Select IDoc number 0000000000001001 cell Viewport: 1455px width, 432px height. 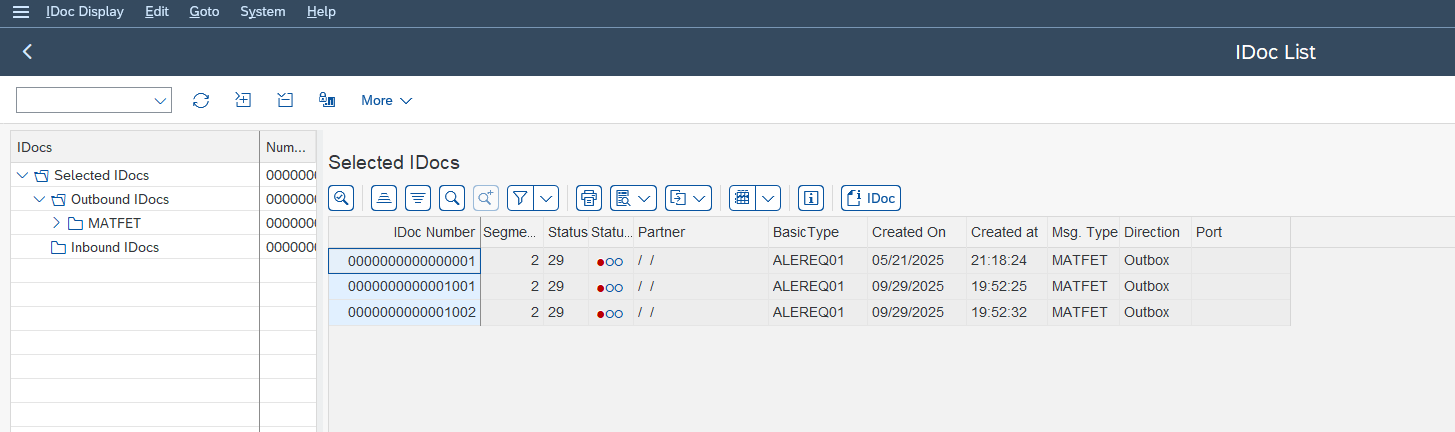coord(405,287)
